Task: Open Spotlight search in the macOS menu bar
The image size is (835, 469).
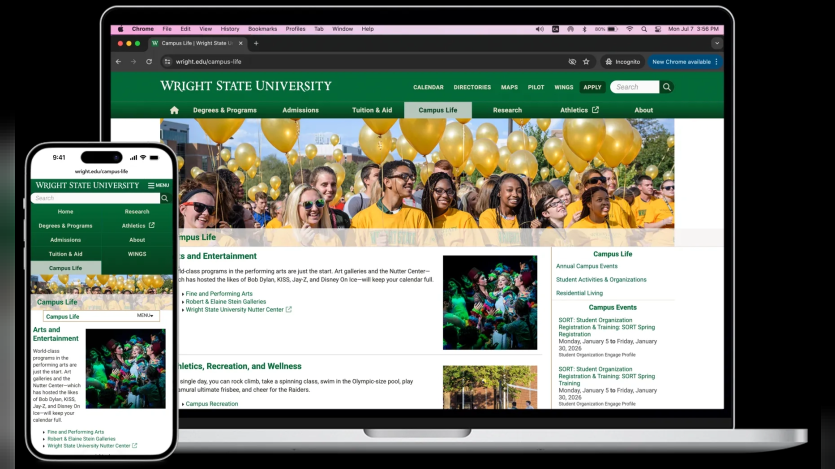Action: [644, 29]
